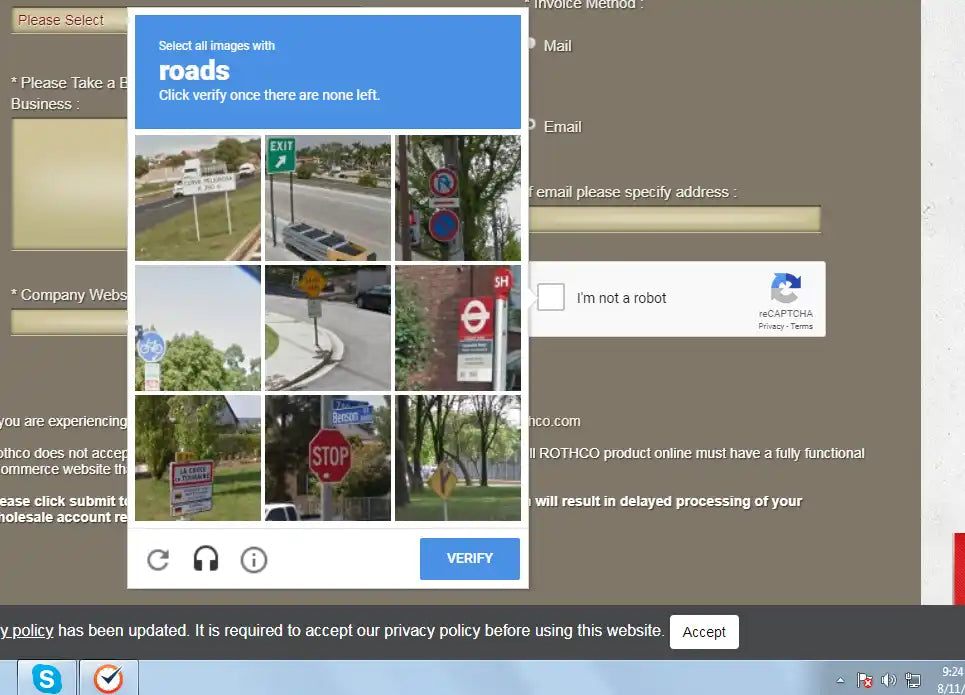The height and width of the screenshot is (695, 965).
Task: Accept the updated privacy policy
Action: 704,632
